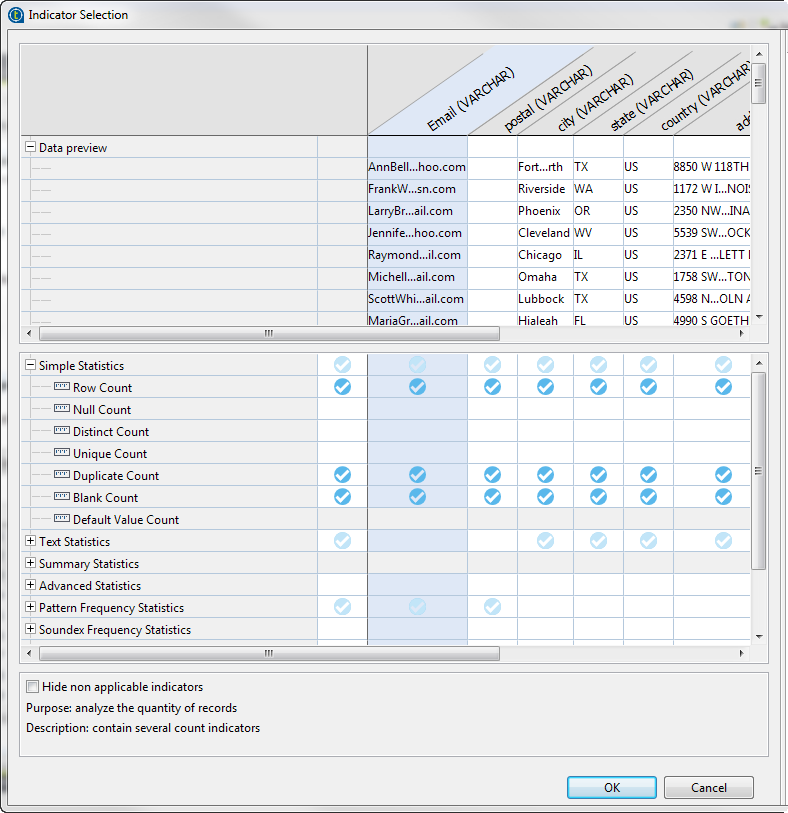This screenshot has width=788, height=813.
Task: Collapse the Simple Statistics group
Action: tap(30, 366)
